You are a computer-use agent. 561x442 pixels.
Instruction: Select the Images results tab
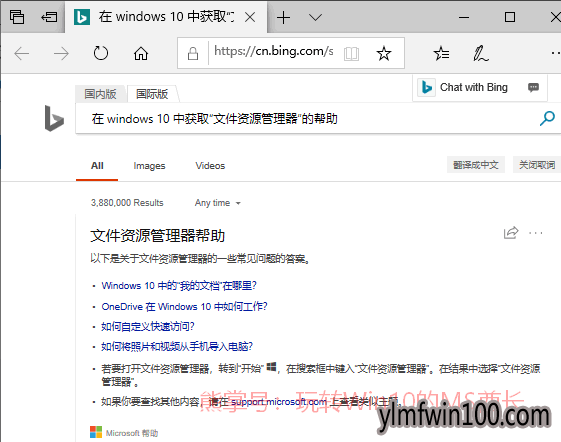click(x=149, y=166)
